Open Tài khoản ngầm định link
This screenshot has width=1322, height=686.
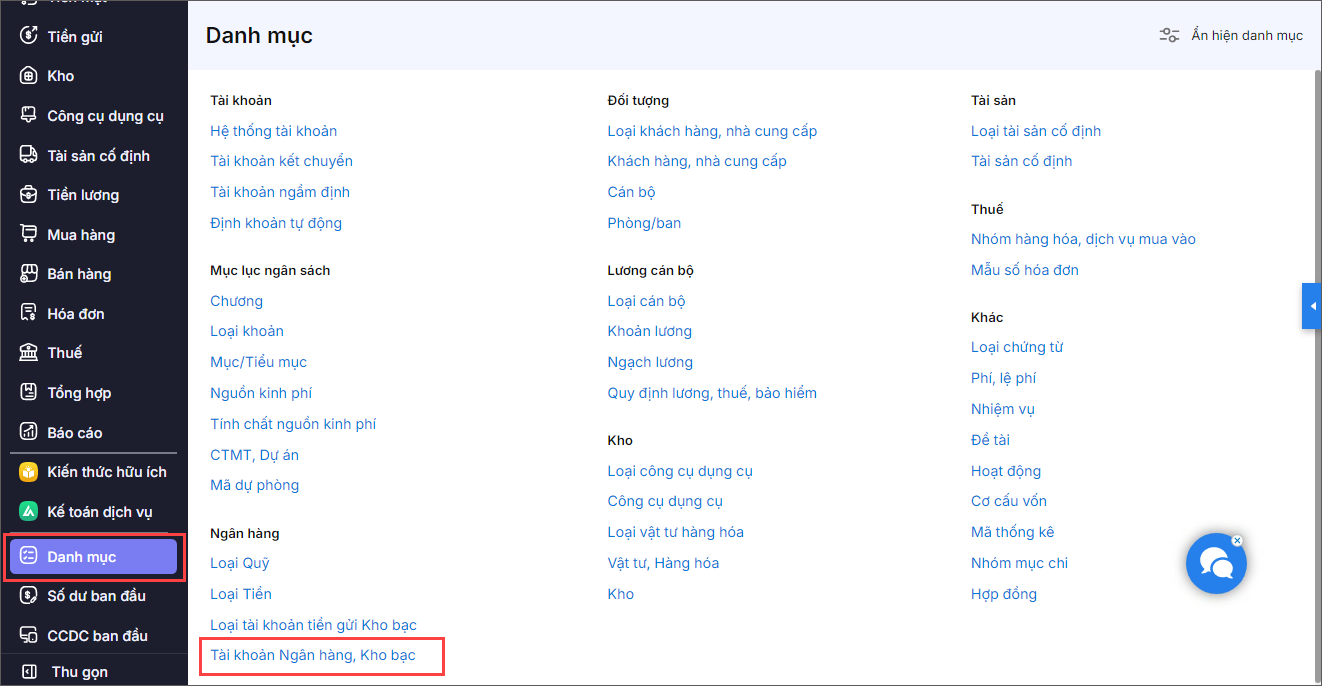pyautogui.click(x=280, y=192)
